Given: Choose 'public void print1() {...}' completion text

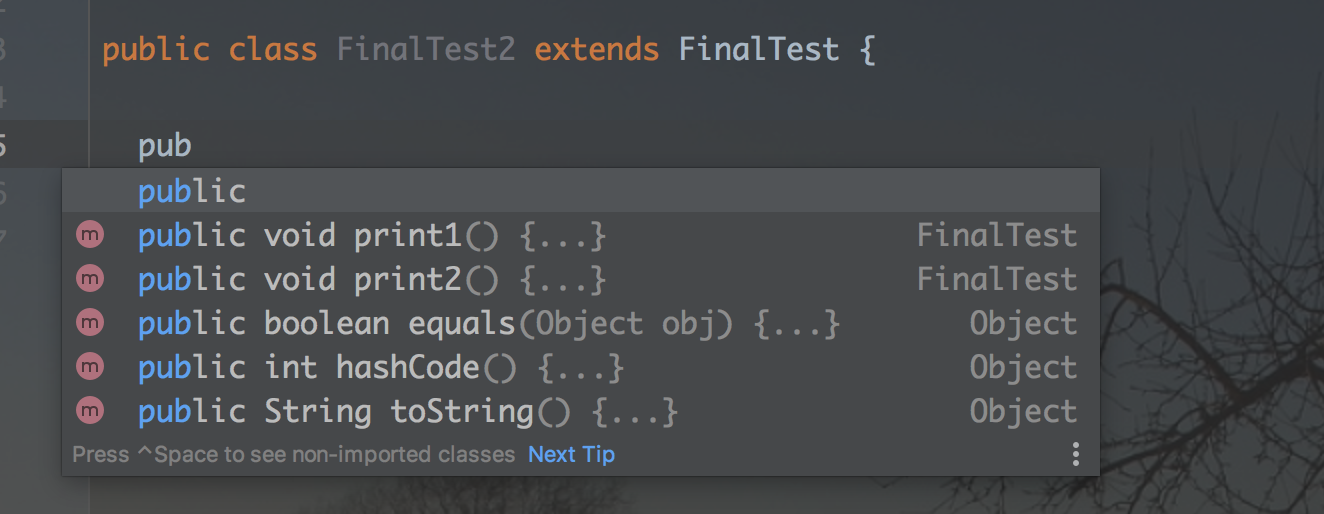Looking at the screenshot, I should 372,236.
